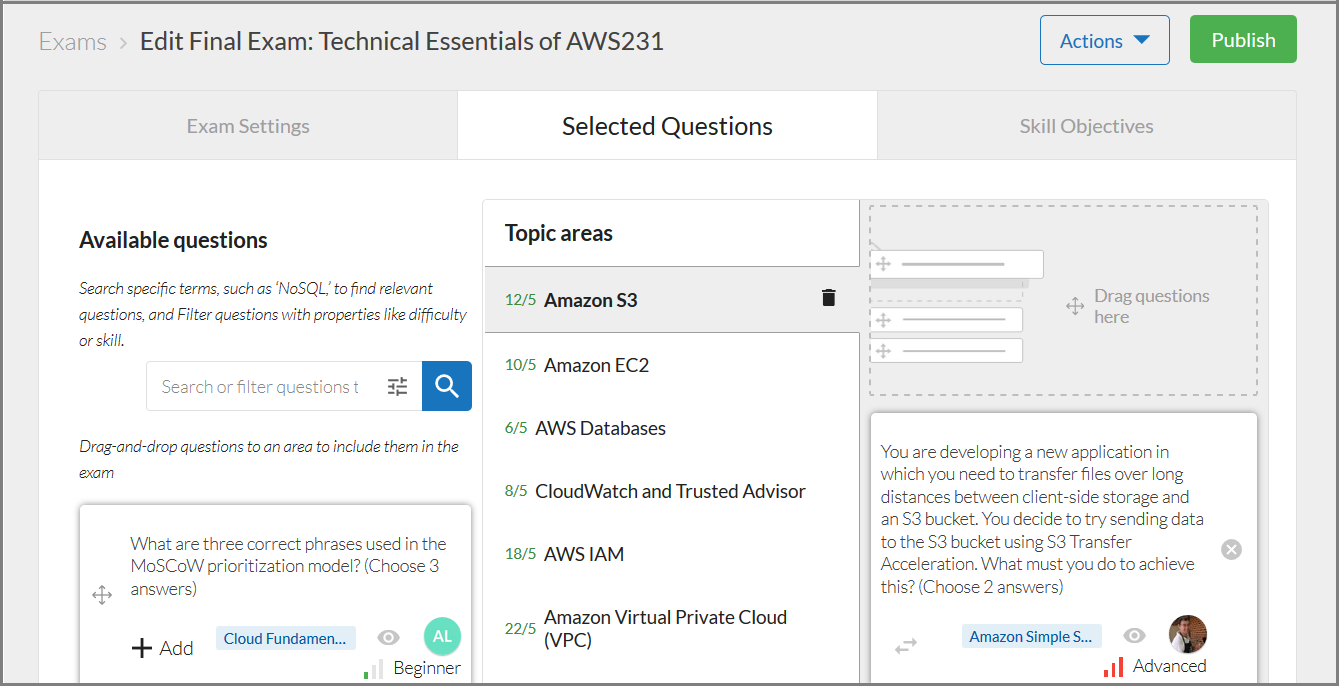
Task: Click the AL author avatar
Action: 443,636
